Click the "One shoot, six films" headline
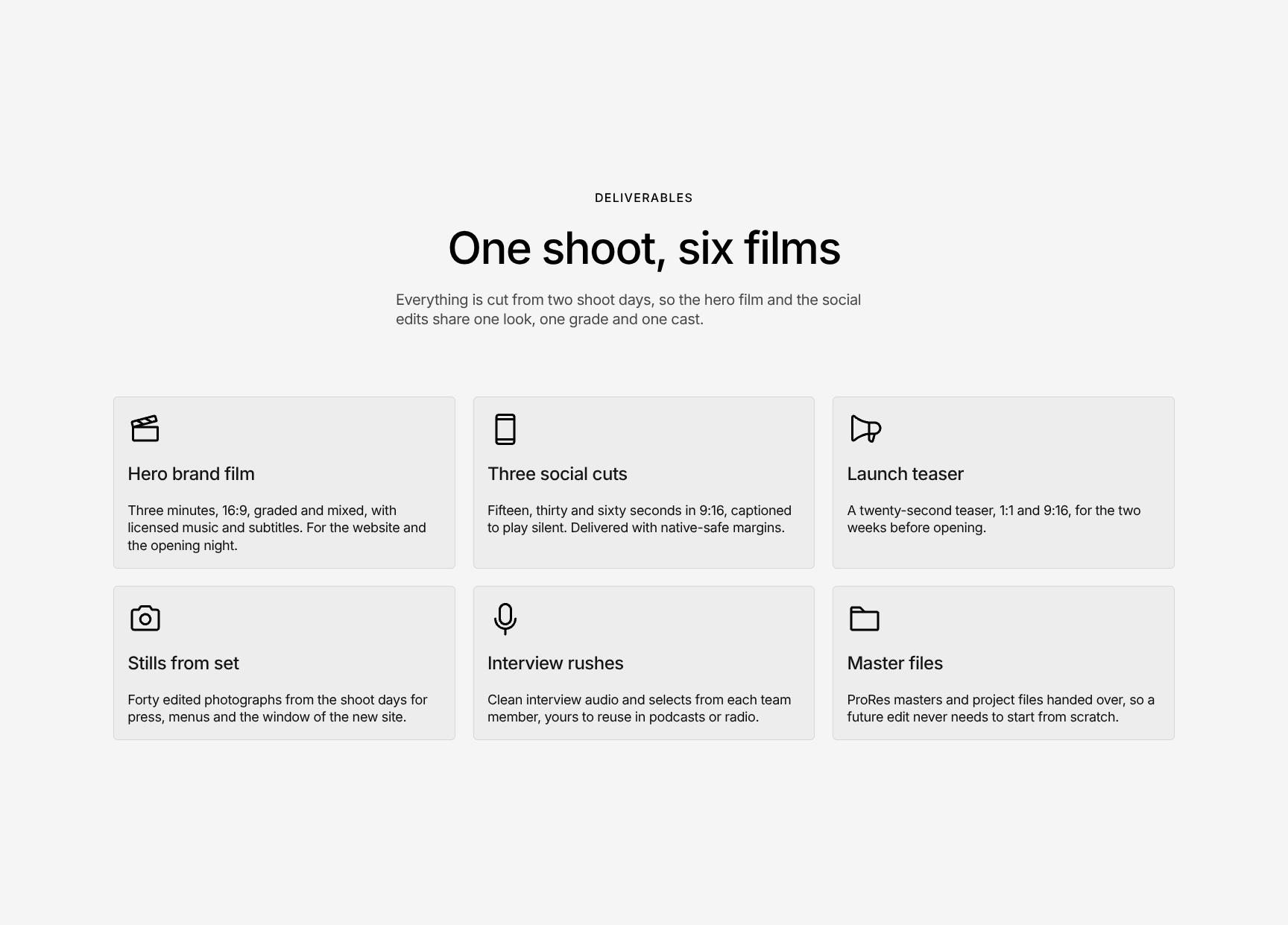 (x=644, y=248)
